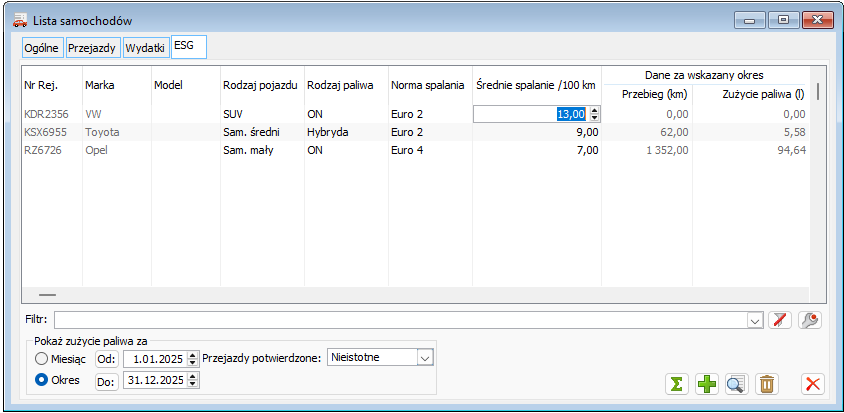Select row KSX6955

[x=415, y=132]
